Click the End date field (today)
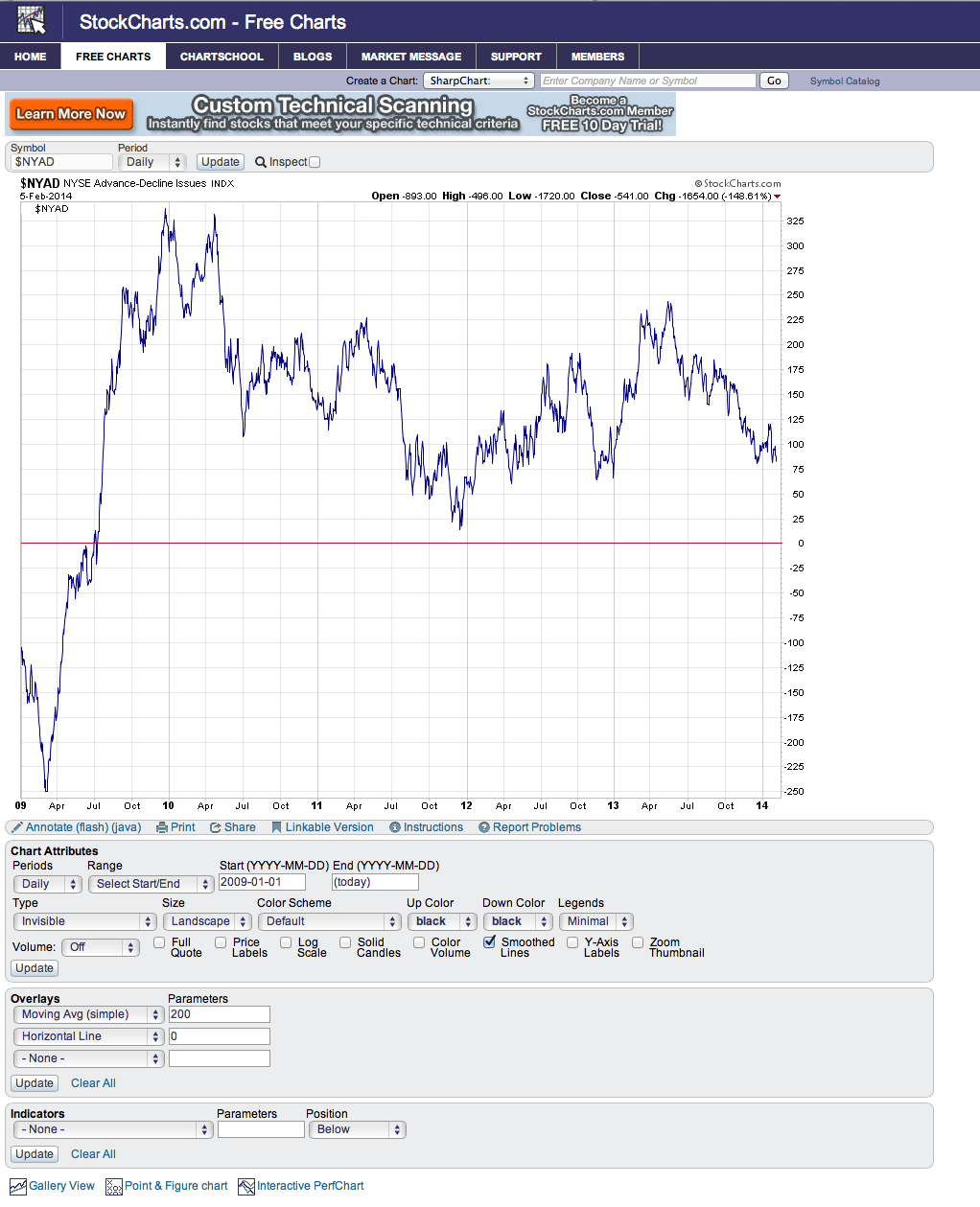Viewport: 980px width, 1207px height. coord(375,882)
